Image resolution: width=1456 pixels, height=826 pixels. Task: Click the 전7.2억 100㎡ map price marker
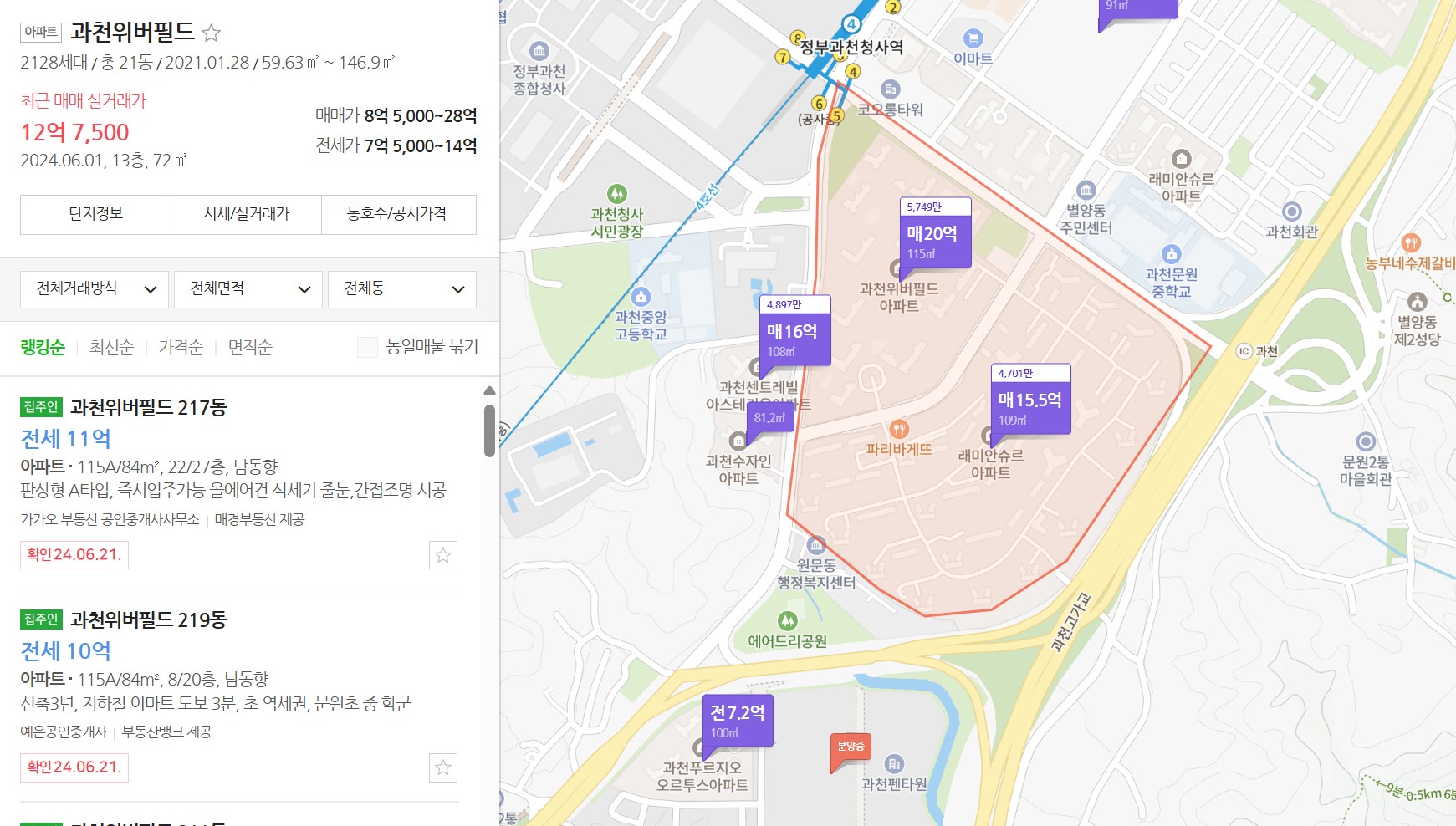pyautogui.click(x=738, y=721)
